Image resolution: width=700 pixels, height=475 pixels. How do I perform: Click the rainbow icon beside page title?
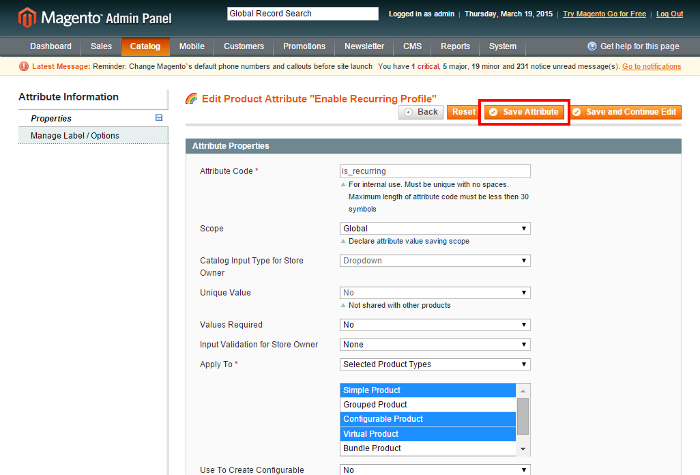(192, 99)
